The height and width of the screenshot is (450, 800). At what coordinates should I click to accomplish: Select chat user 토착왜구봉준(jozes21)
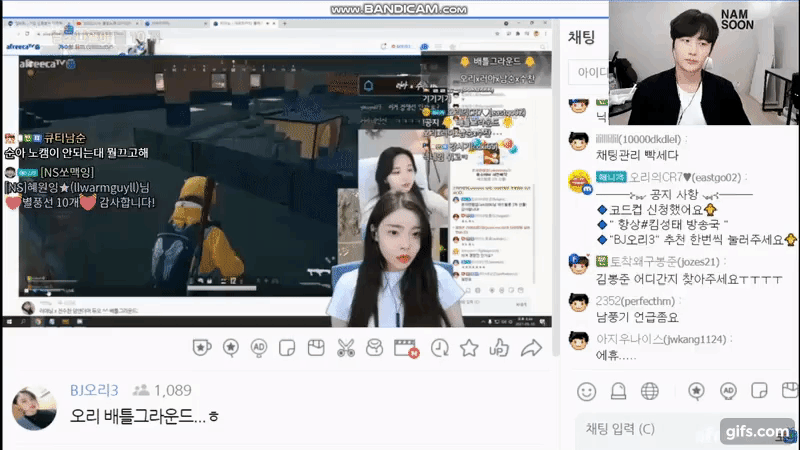(x=665, y=262)
